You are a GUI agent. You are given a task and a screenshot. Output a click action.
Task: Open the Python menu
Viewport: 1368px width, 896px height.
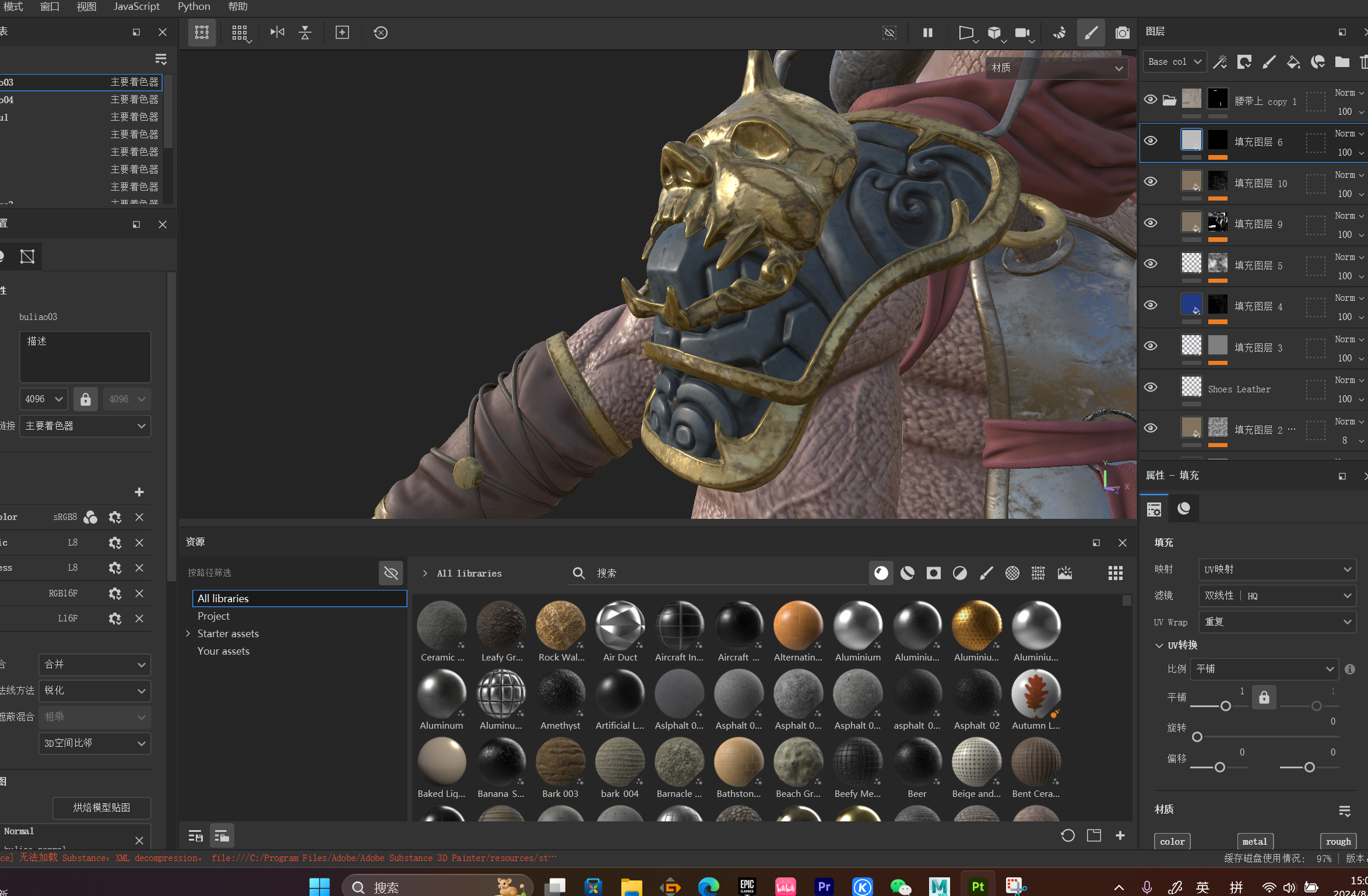coord(194,6)
